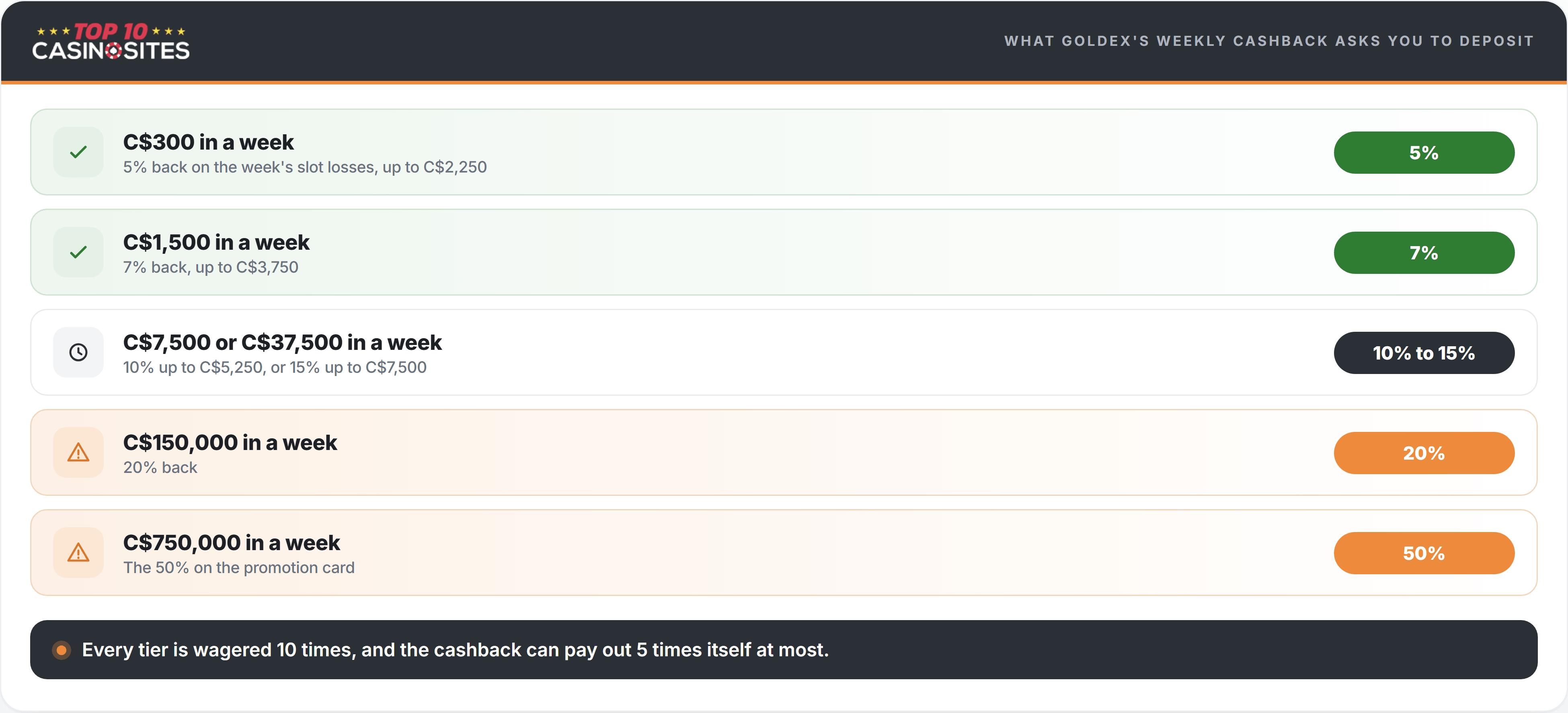Click the warning triangle beside C$750,000 in a week
Screen dimensions: 1568x713
(78, 553)
